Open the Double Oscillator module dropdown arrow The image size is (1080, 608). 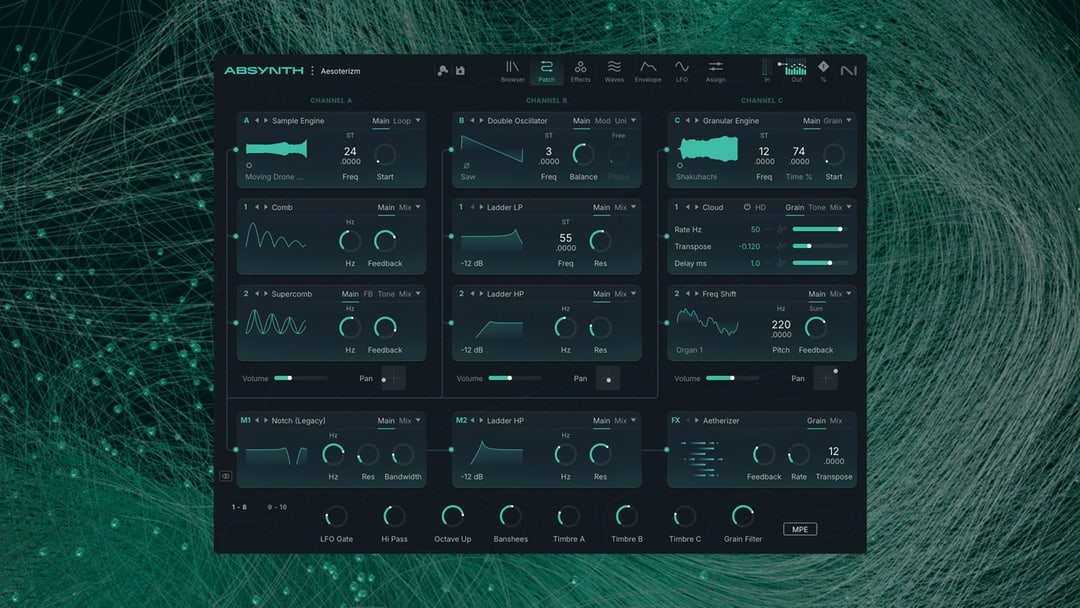tap(634, 121)
